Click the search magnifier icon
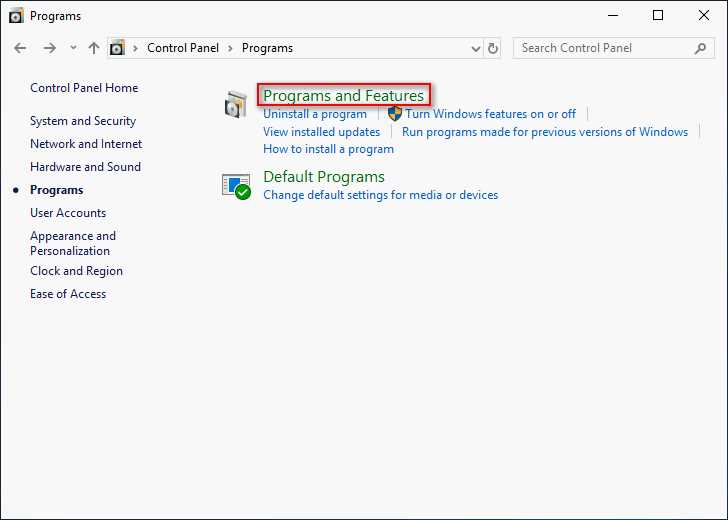728x520 pixels. [x=700, y=48]
